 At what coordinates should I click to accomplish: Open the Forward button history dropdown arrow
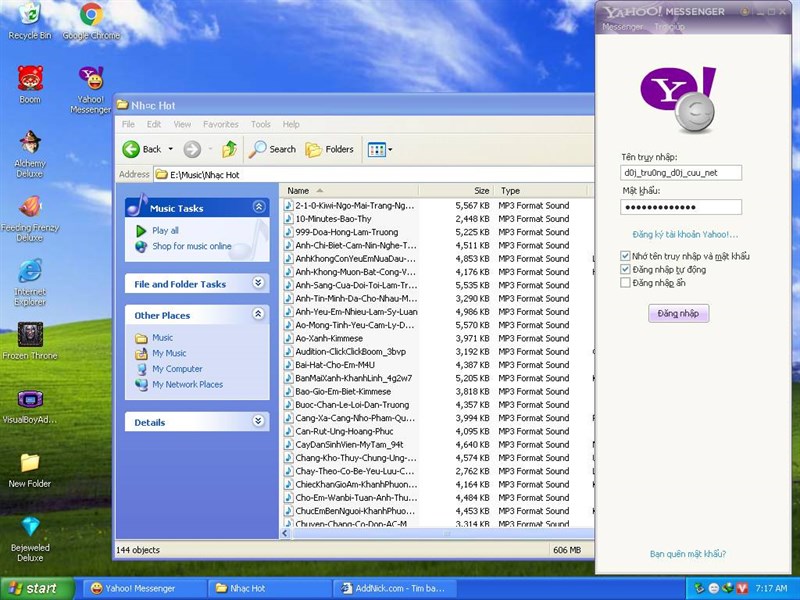[x=210, y=149]
